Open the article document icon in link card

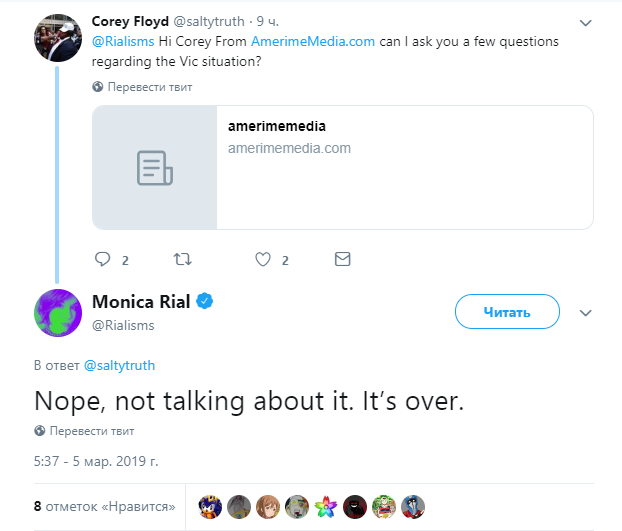pos(155,168)
